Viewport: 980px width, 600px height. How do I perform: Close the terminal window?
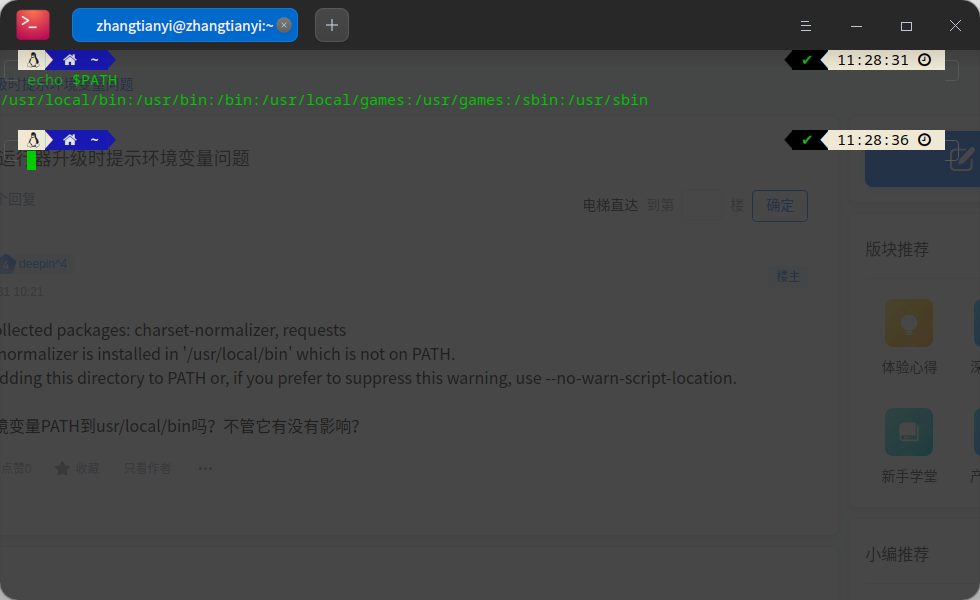(x=955, y=26)
